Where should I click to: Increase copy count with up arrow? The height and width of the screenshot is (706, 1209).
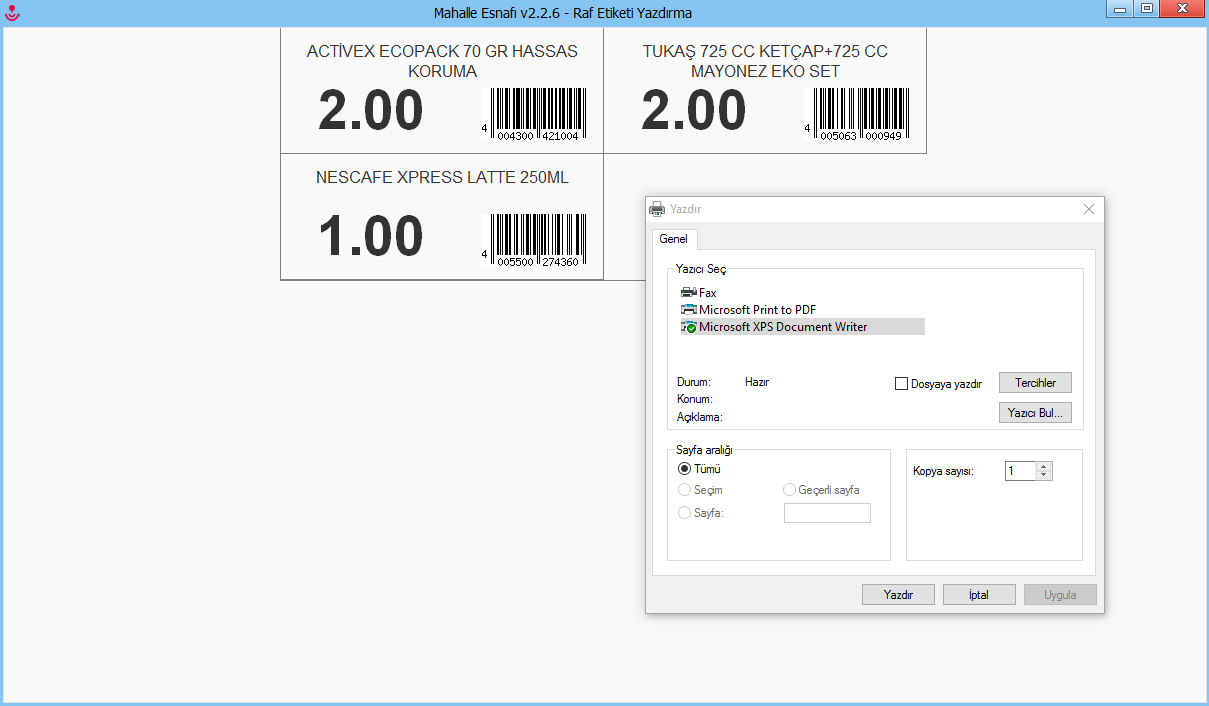point(1044,466)
